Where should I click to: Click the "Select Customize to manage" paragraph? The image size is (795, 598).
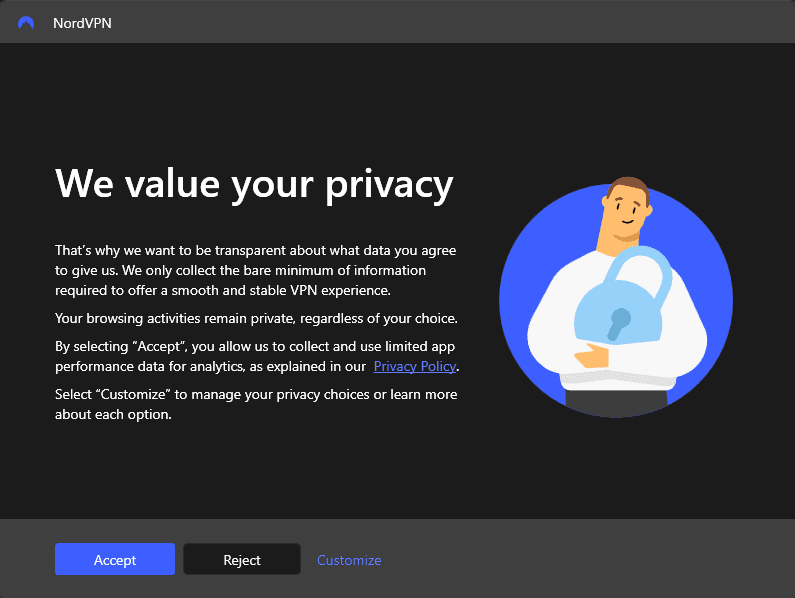(255, 404)
